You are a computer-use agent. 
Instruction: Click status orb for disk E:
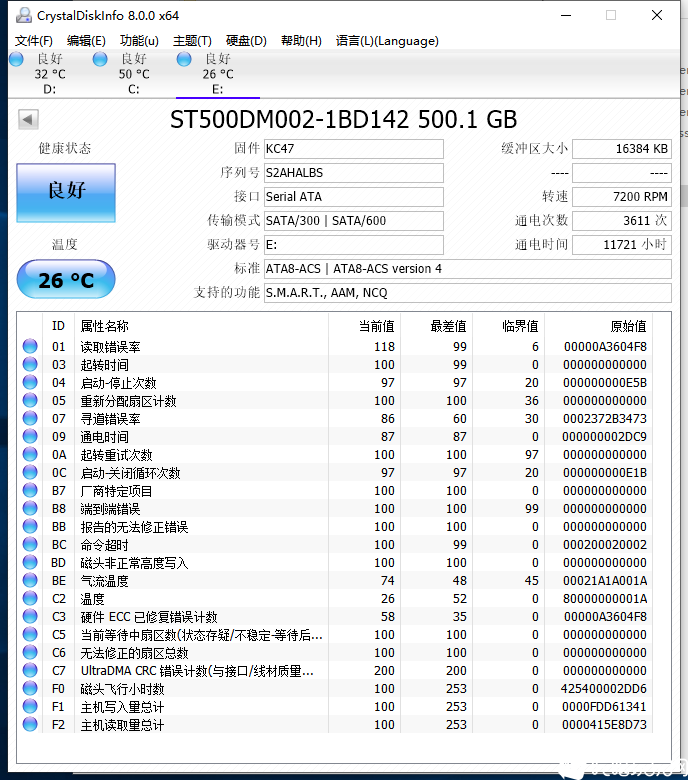coord(184,59)
